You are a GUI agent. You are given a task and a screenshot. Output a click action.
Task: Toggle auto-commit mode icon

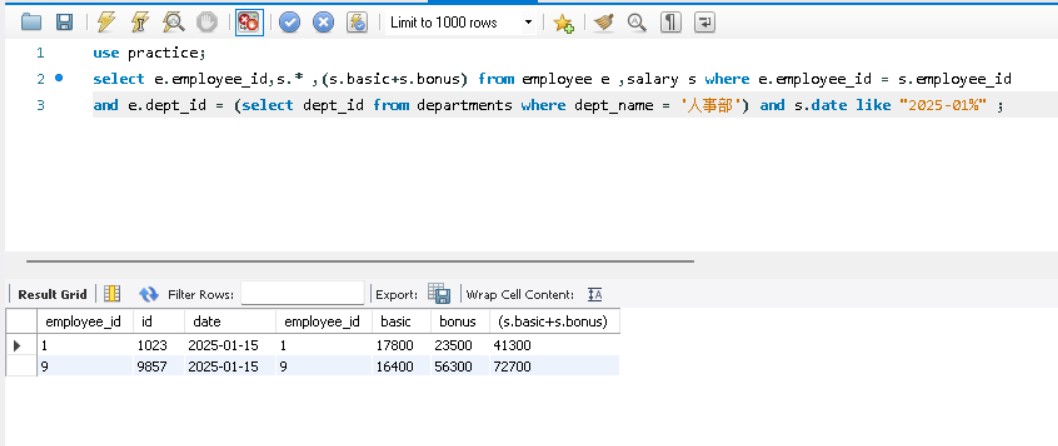(x=358, y=22)
